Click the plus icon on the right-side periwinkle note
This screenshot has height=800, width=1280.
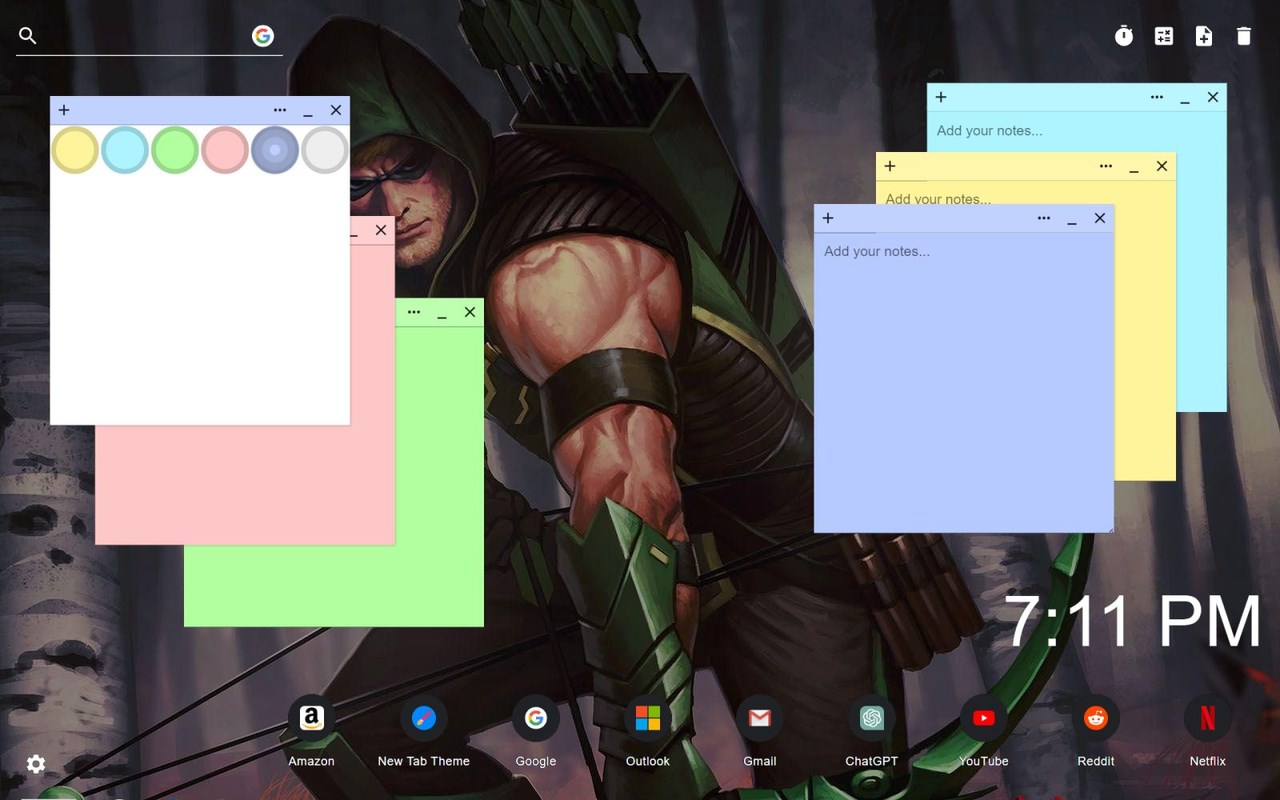[828, 218]
